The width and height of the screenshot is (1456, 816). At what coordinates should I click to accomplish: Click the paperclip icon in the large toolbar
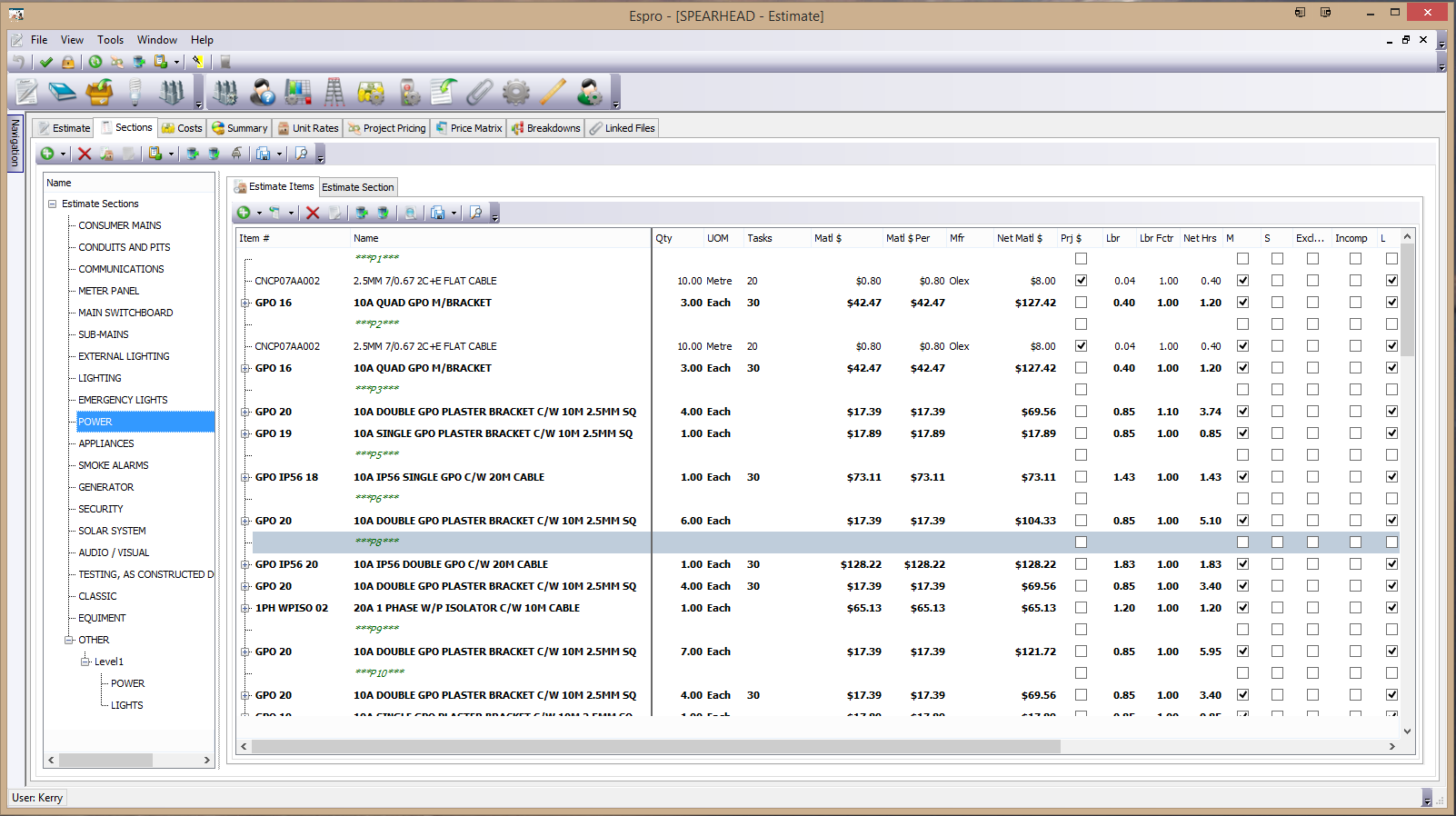(x=480, y=92)
